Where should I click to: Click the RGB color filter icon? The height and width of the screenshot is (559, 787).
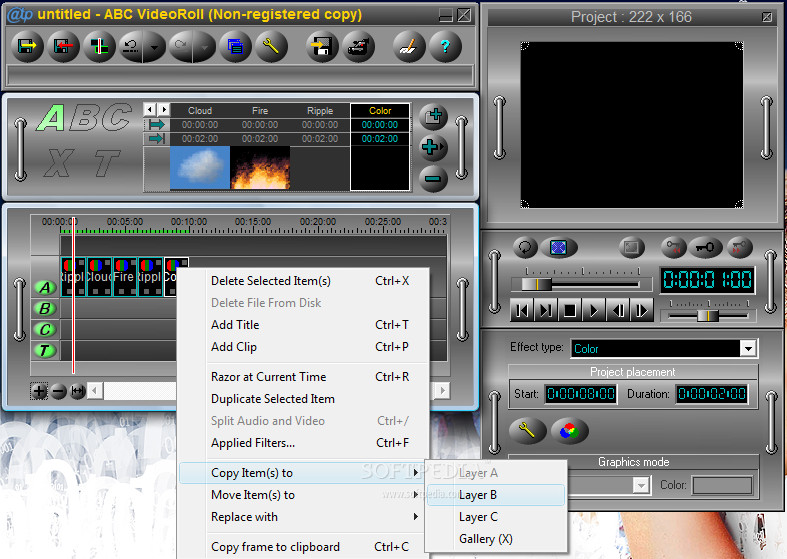569,431
